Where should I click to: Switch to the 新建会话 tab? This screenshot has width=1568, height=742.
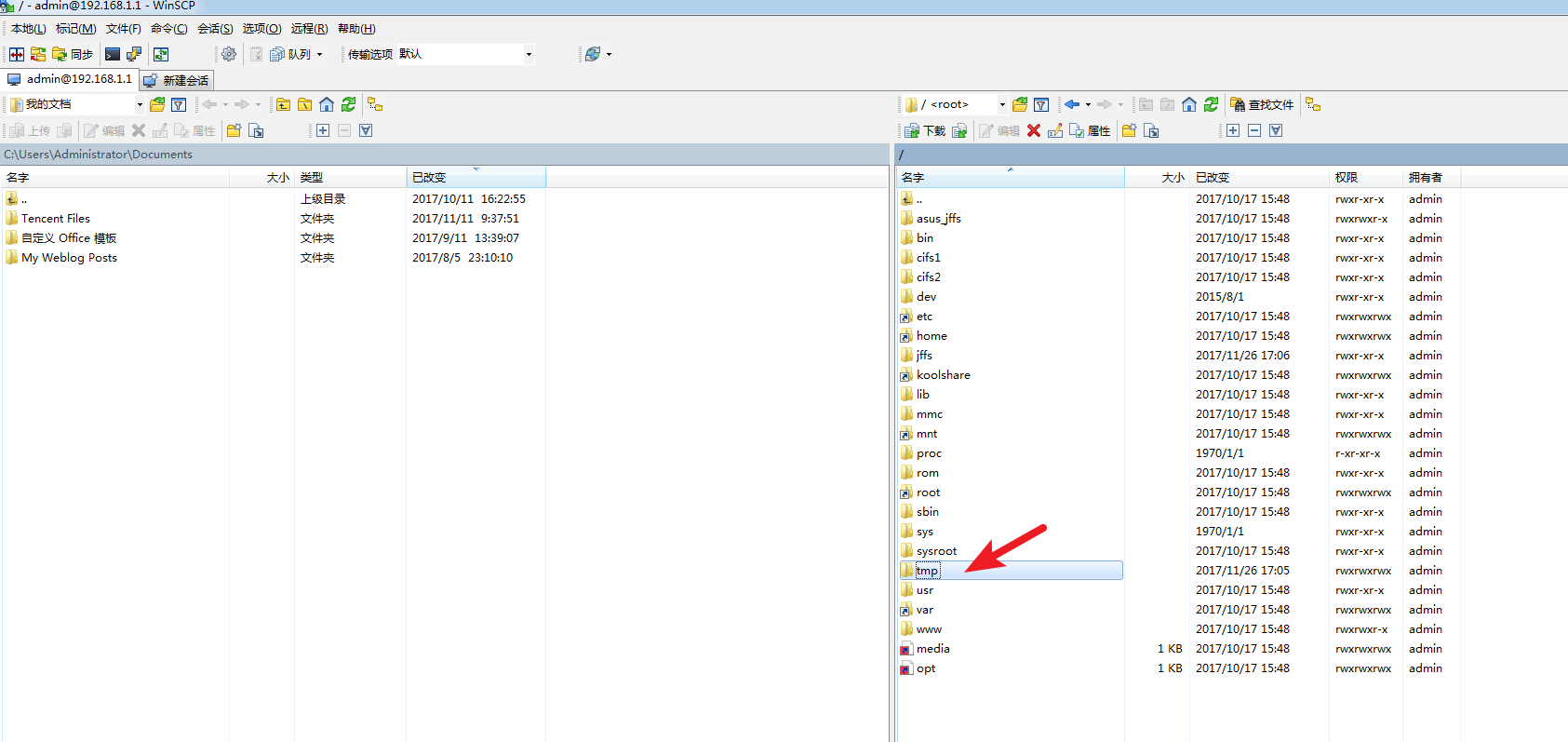tap(177, 80)
